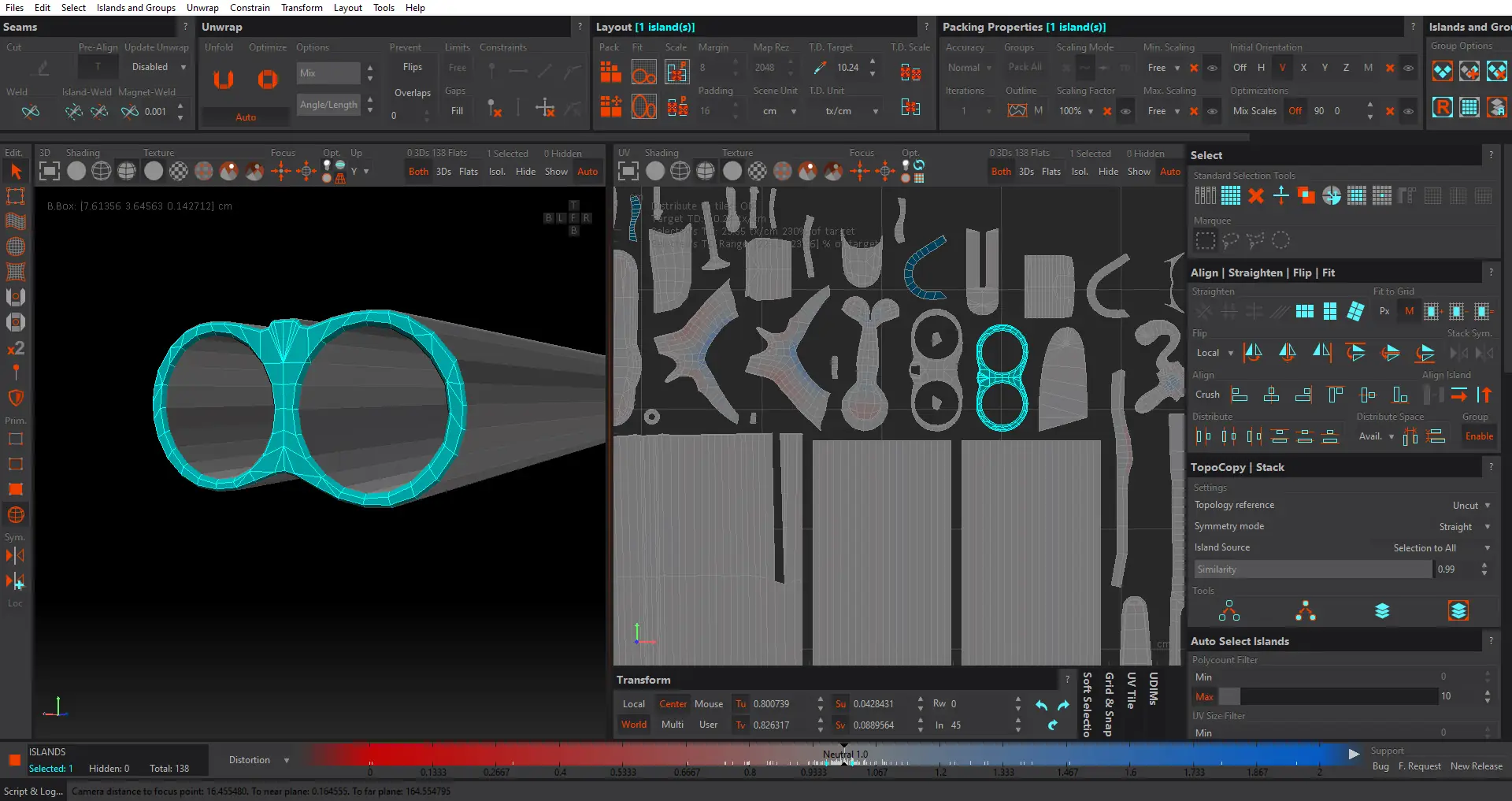Image resolution: width=1512 pixels, height=801 pixels.
Task: Click the Script & Log button
Action: 33,792
